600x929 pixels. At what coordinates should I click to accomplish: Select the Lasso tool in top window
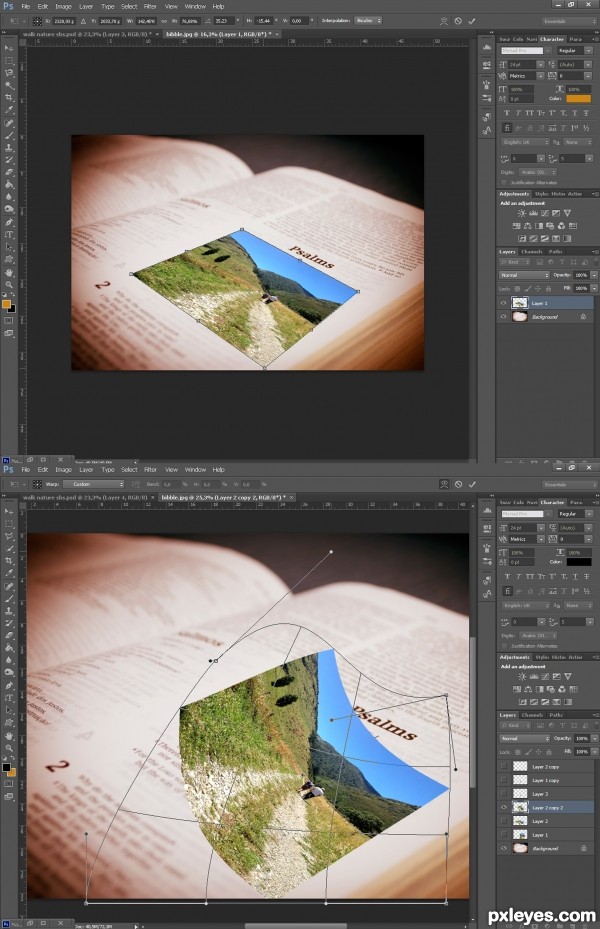[x=9, y=73]
